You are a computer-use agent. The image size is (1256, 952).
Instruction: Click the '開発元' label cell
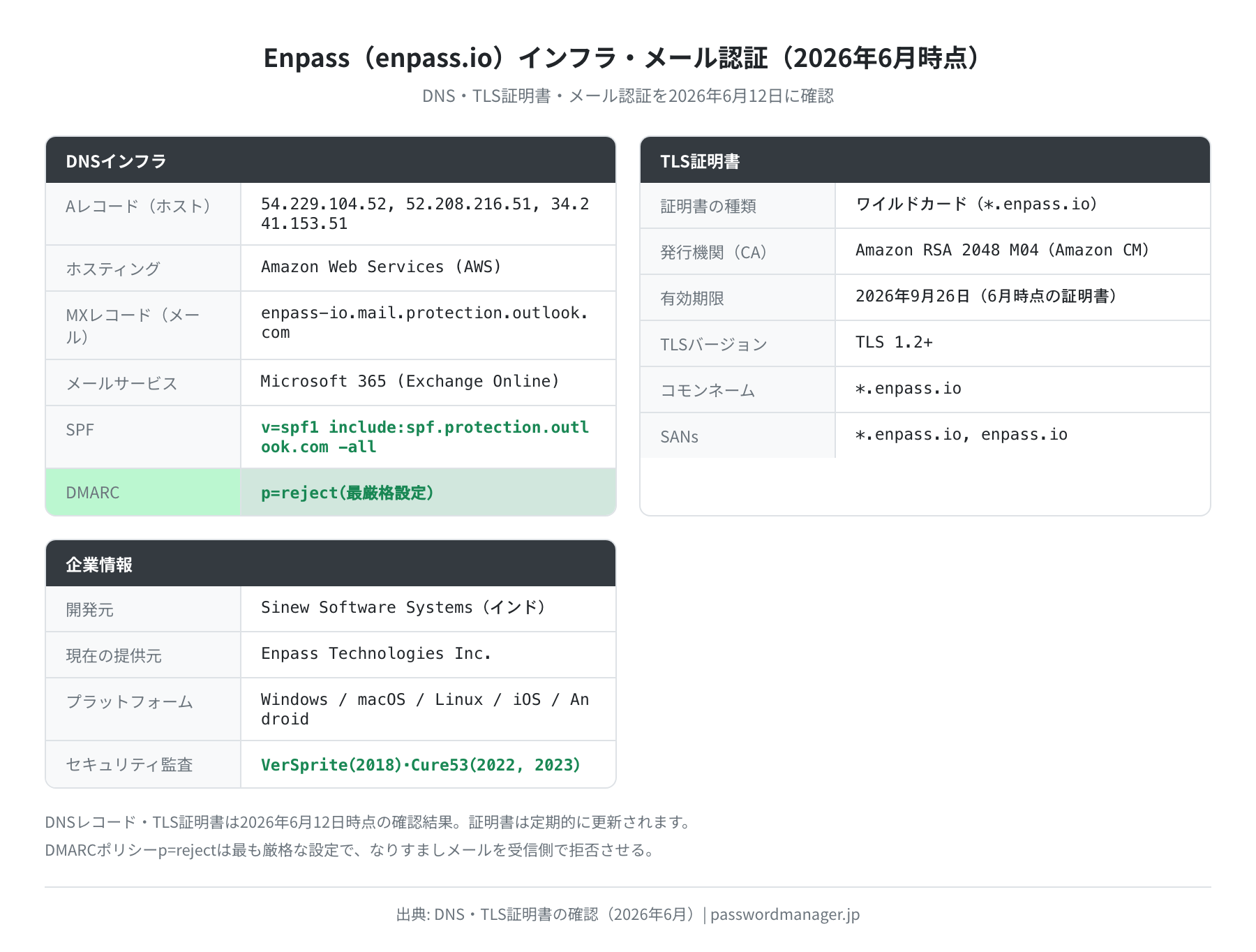(x=143, y=609)
